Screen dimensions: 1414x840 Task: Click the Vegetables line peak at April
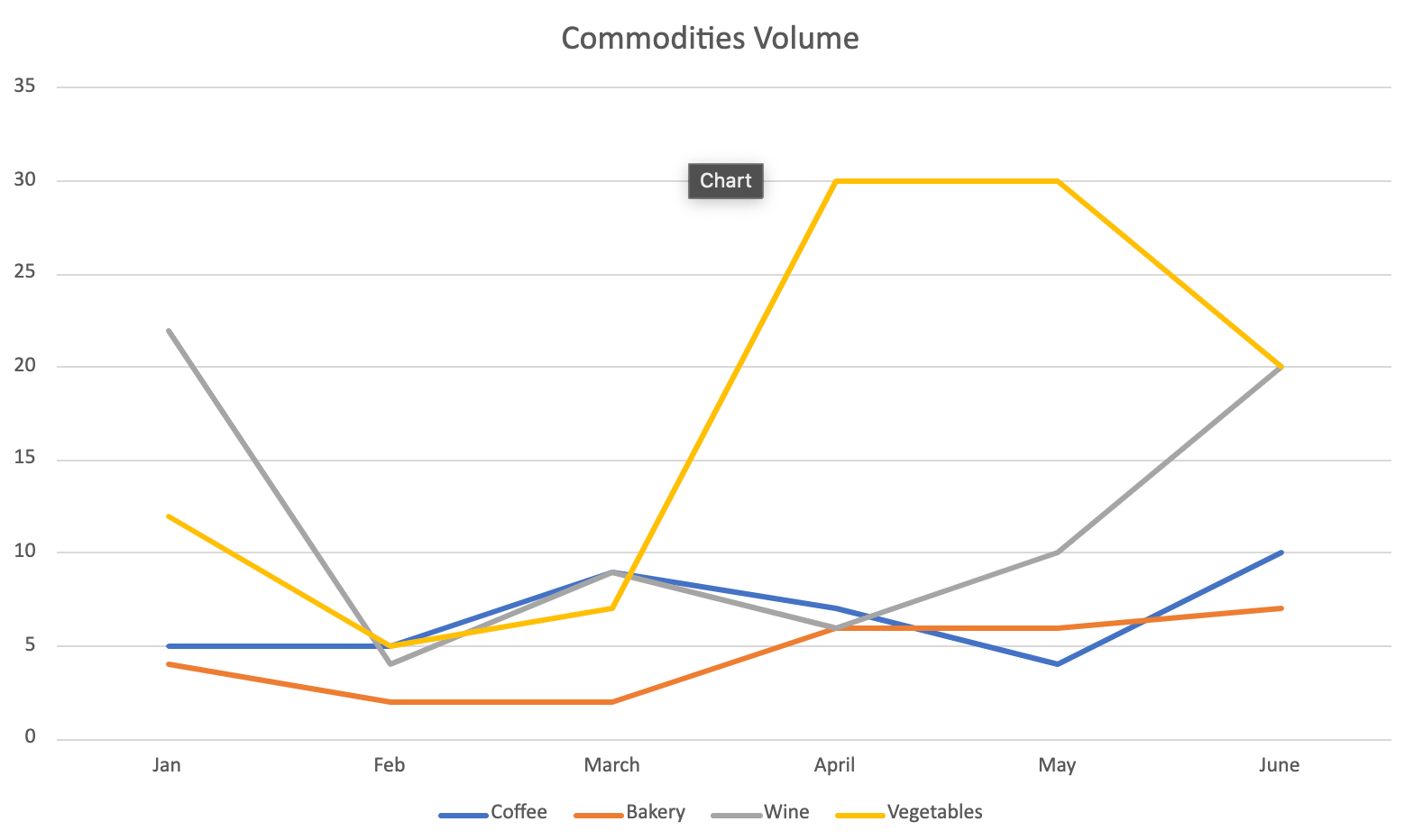click(837, 181)
